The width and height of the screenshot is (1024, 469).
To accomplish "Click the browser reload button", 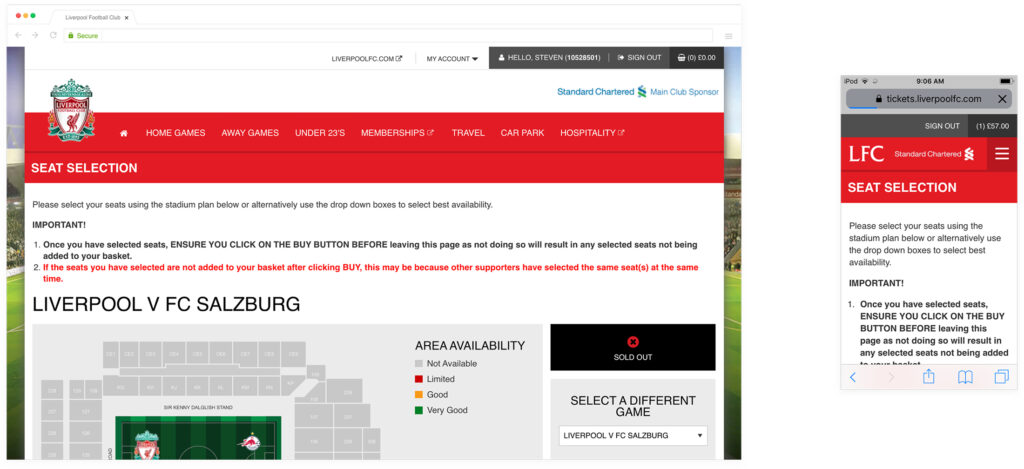I will [x=53, y=35].
